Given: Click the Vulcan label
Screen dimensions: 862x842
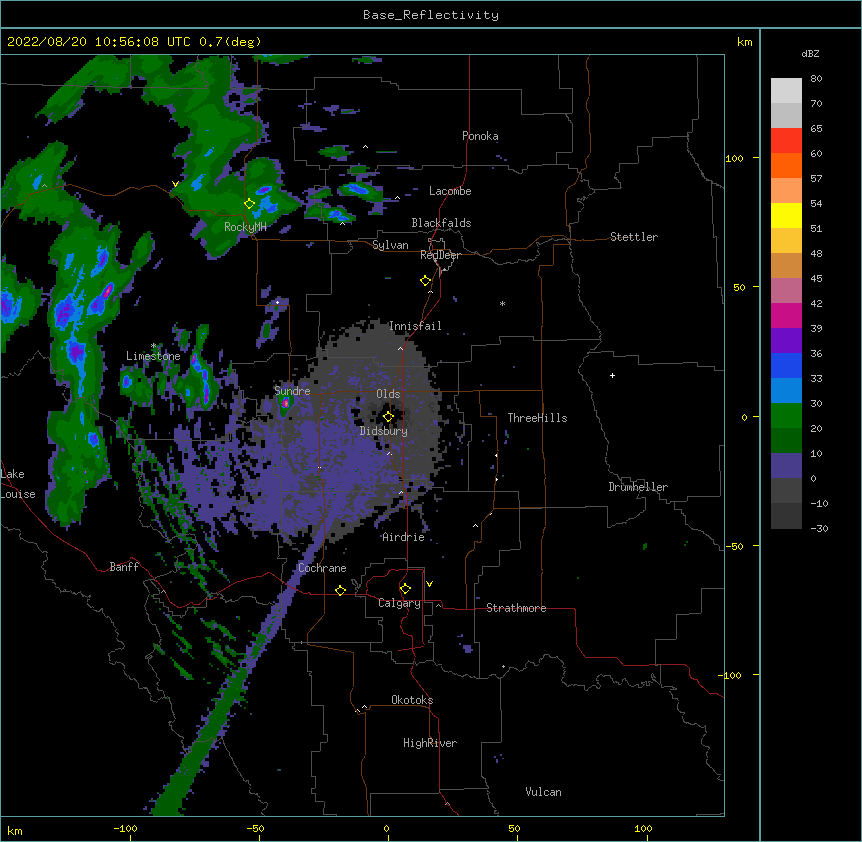Looking at the screenshot, I should [543, 792].
